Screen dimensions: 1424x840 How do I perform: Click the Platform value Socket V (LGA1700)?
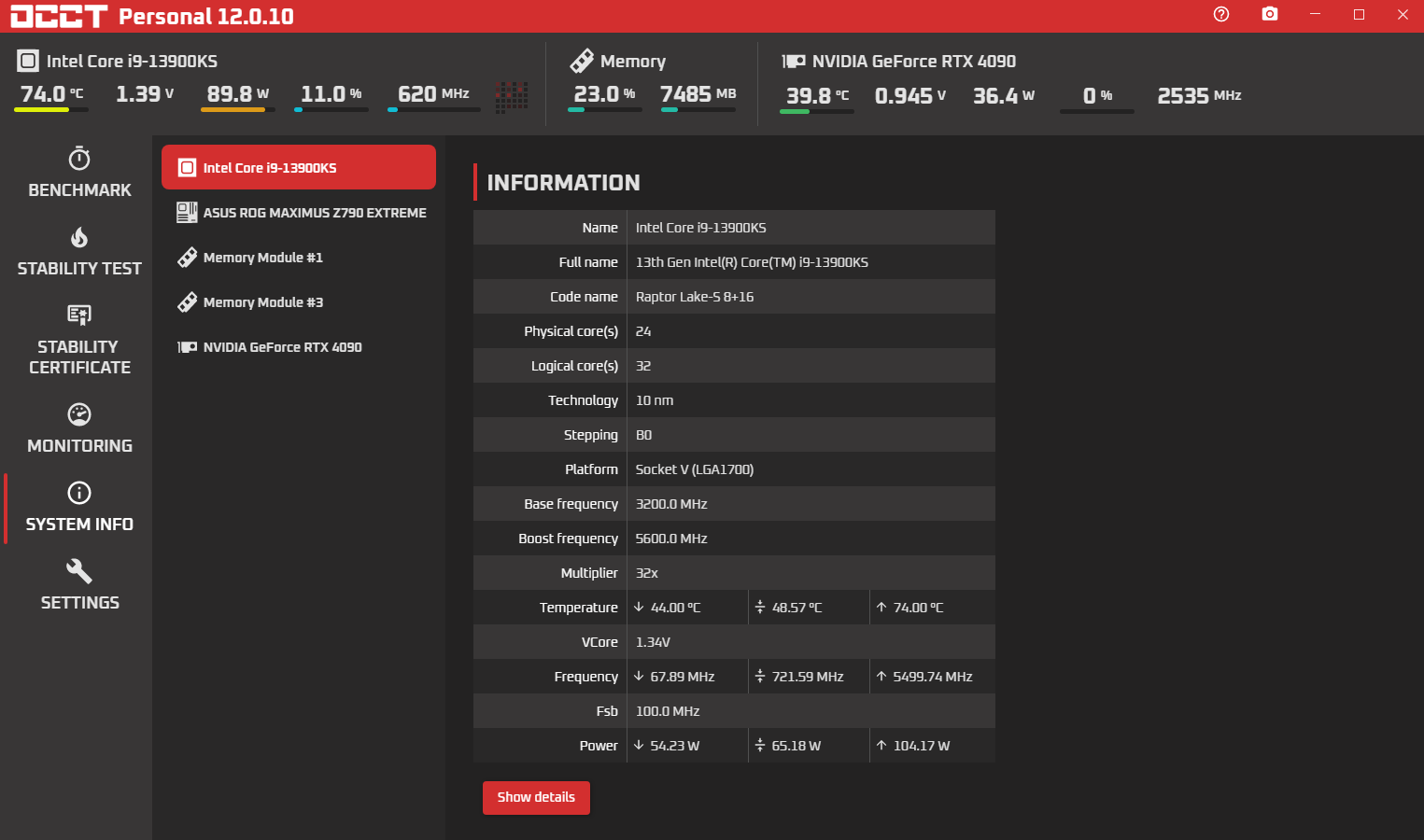coord(695,469)
